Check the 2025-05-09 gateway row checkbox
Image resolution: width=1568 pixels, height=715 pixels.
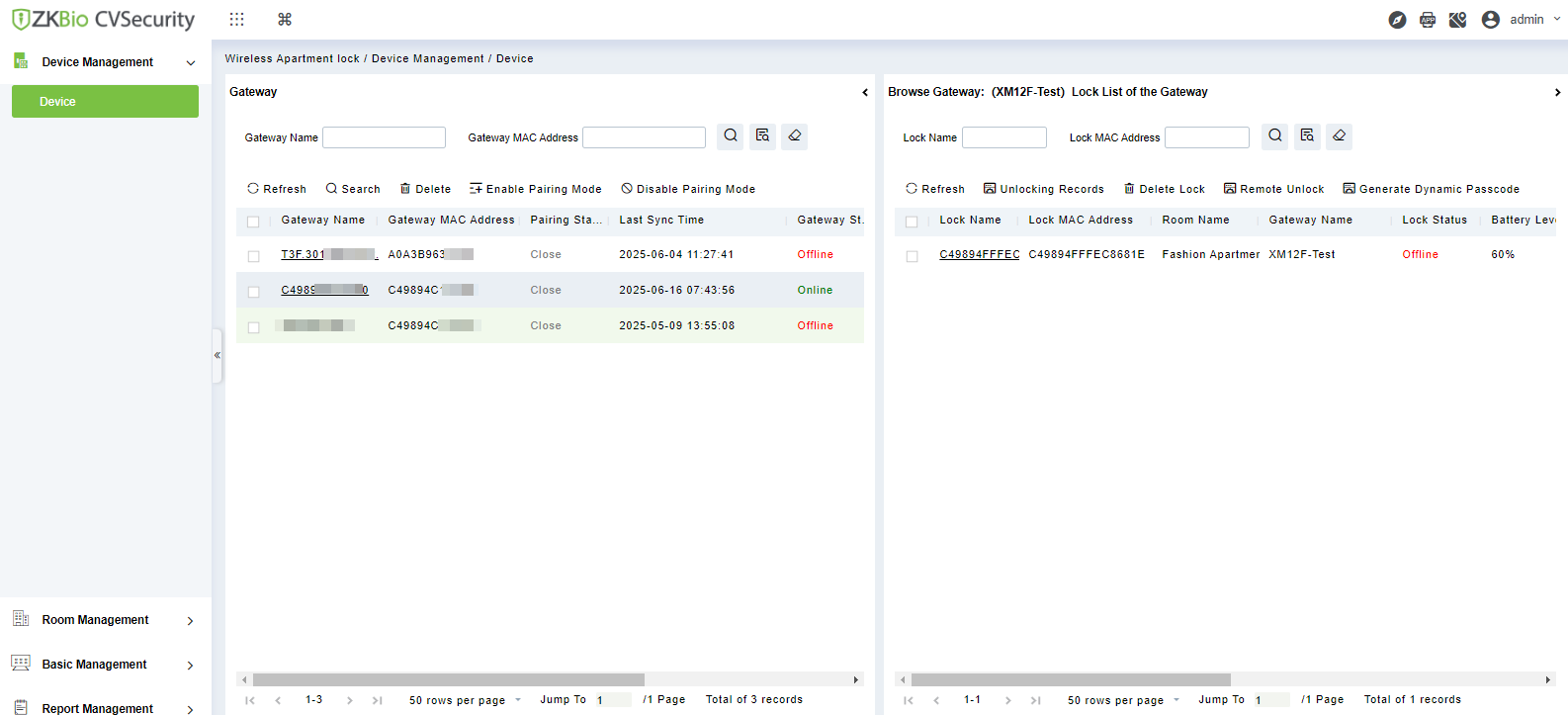pos(253,327)
